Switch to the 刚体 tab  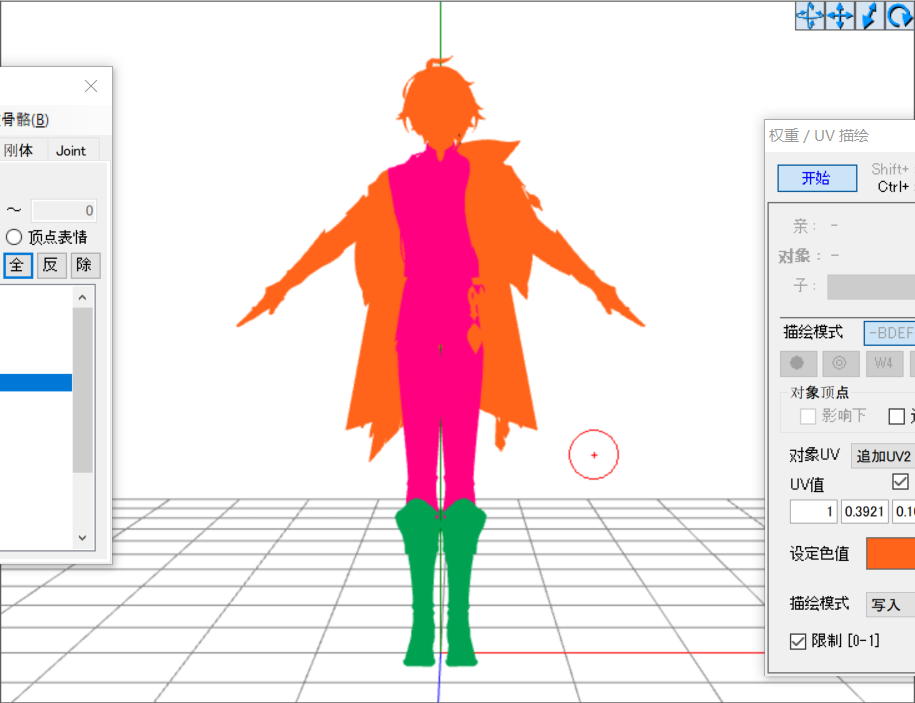tap(18, 151)
